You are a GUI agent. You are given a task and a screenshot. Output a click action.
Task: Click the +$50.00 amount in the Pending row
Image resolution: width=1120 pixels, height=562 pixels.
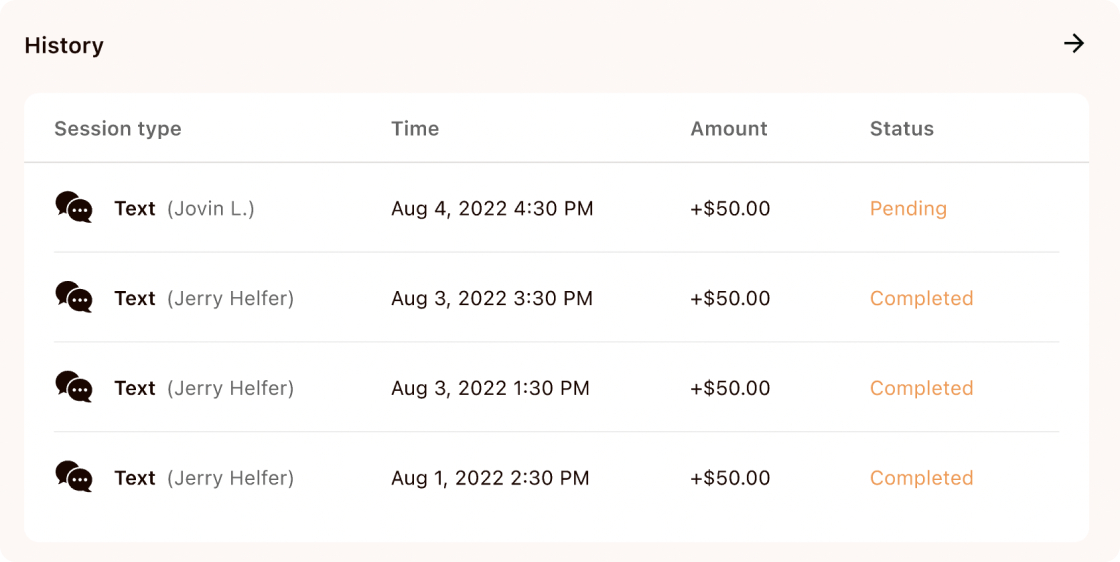[730, 209]
